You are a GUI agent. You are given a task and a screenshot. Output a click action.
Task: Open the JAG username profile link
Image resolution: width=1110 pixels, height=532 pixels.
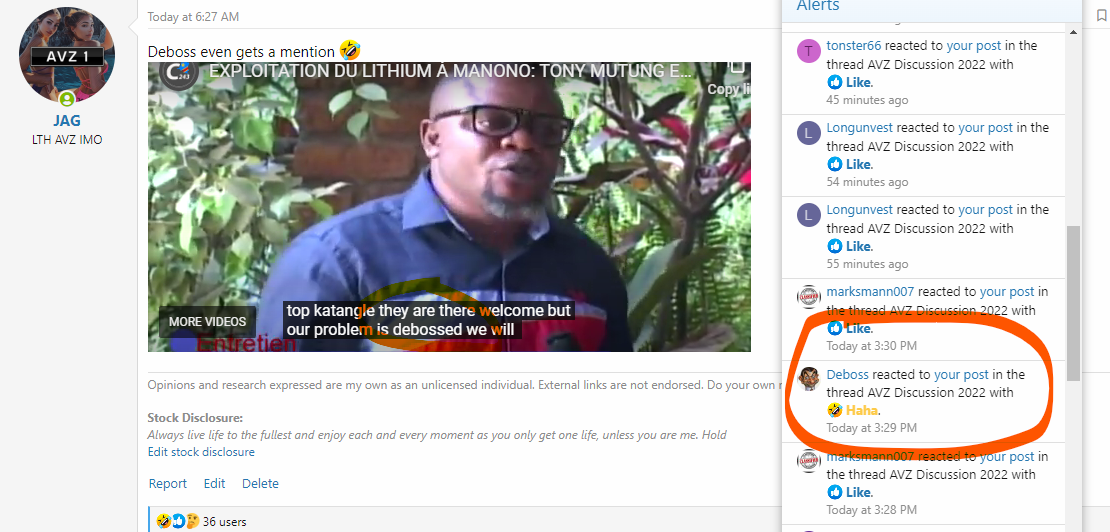coord(67,121)
